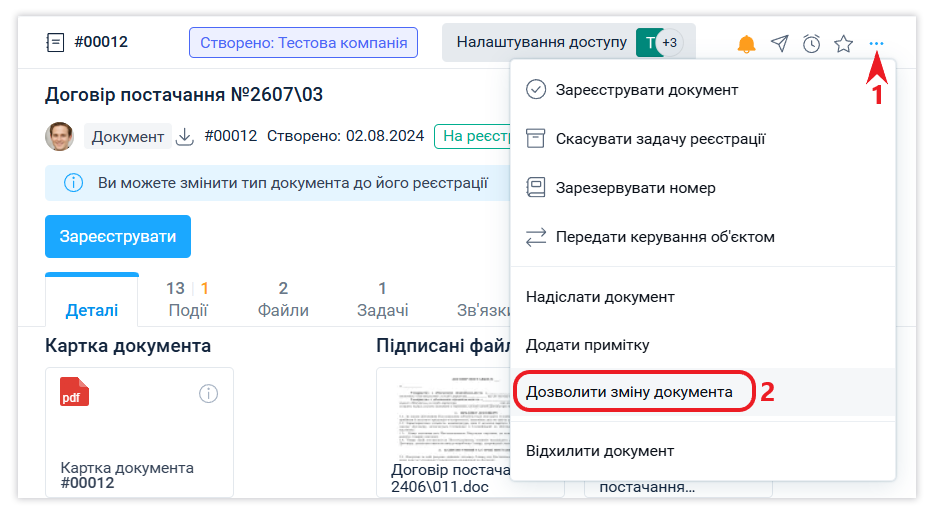This screenshot has height=514, width=934.
Task: Open the three-dots more actions menu
Action: click(x=876, y=43)
